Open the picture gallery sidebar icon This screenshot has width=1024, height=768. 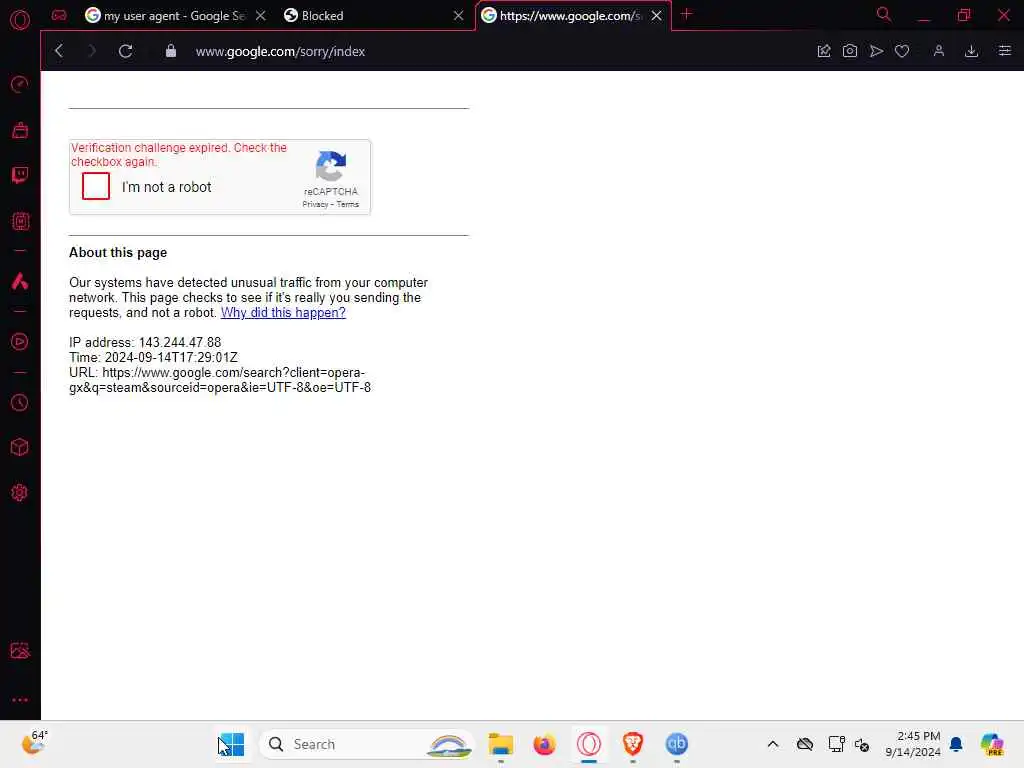(20, 650)
